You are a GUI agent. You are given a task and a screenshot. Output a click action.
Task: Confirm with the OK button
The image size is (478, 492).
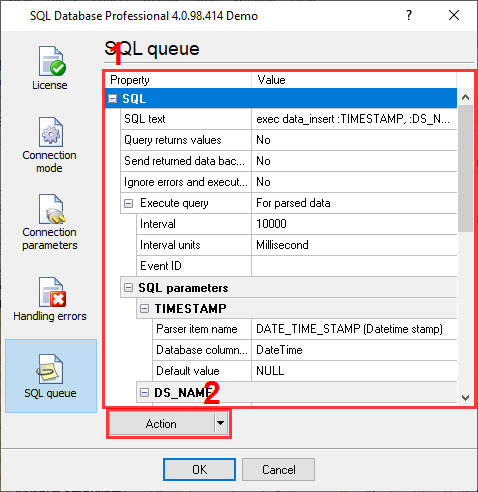pyautogui.click(x=199, y=469)
